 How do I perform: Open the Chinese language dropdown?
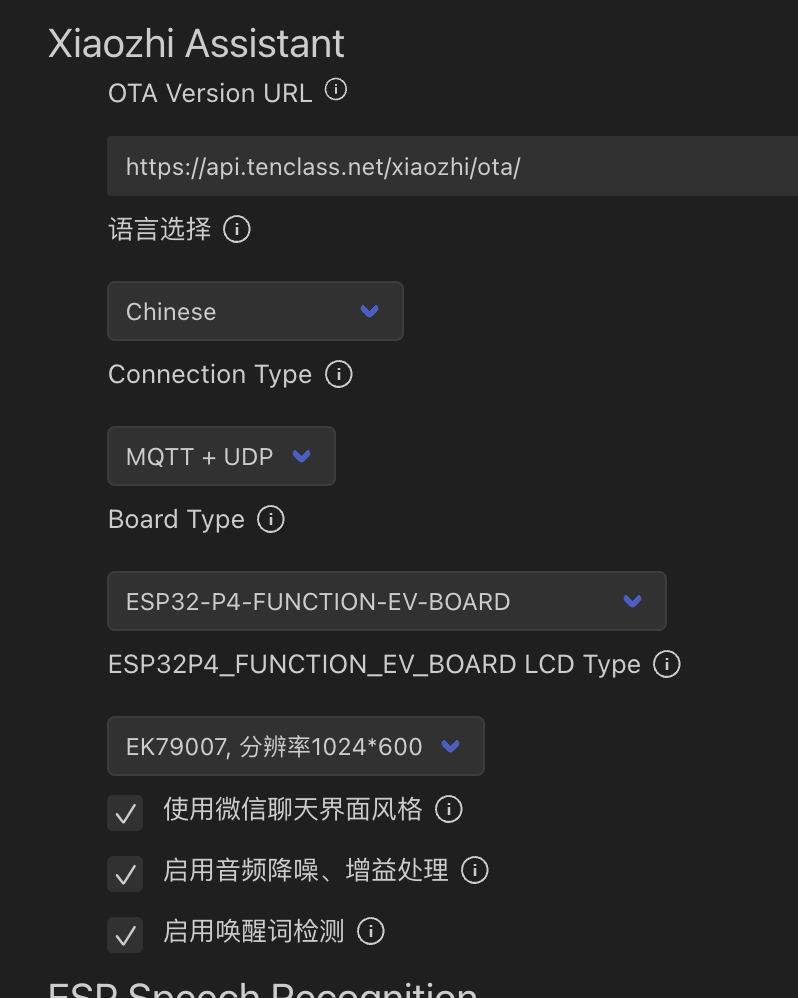pyautogui.click(x=255, y=311)
